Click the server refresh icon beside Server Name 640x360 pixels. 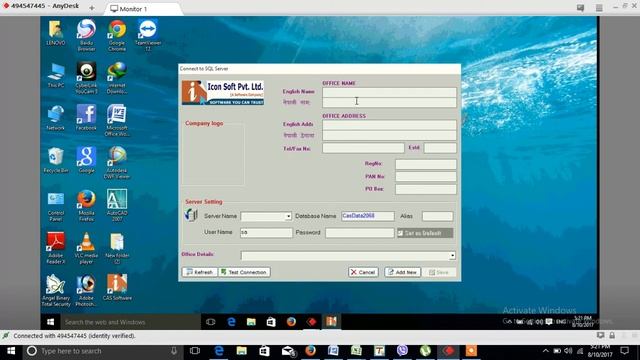point(191,215)
